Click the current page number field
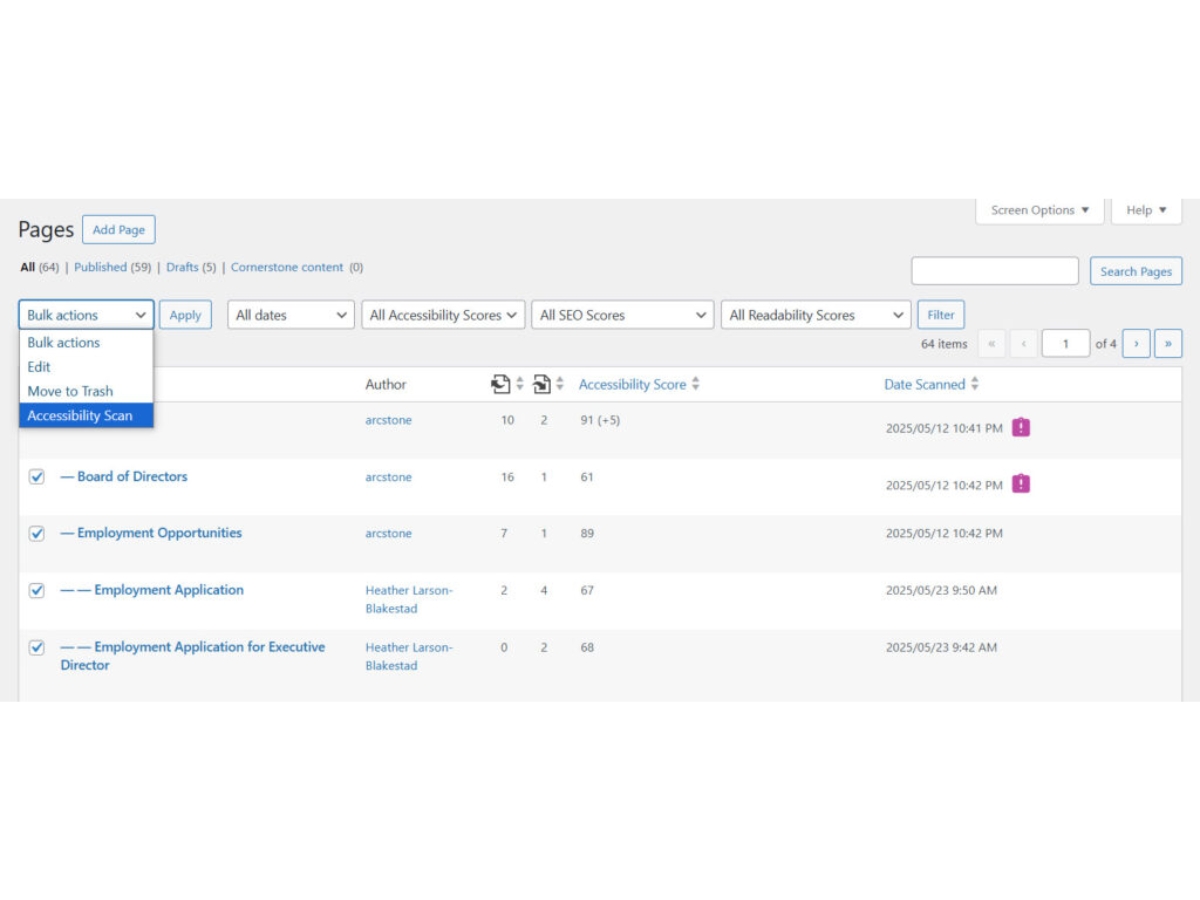 point(1066,343)
